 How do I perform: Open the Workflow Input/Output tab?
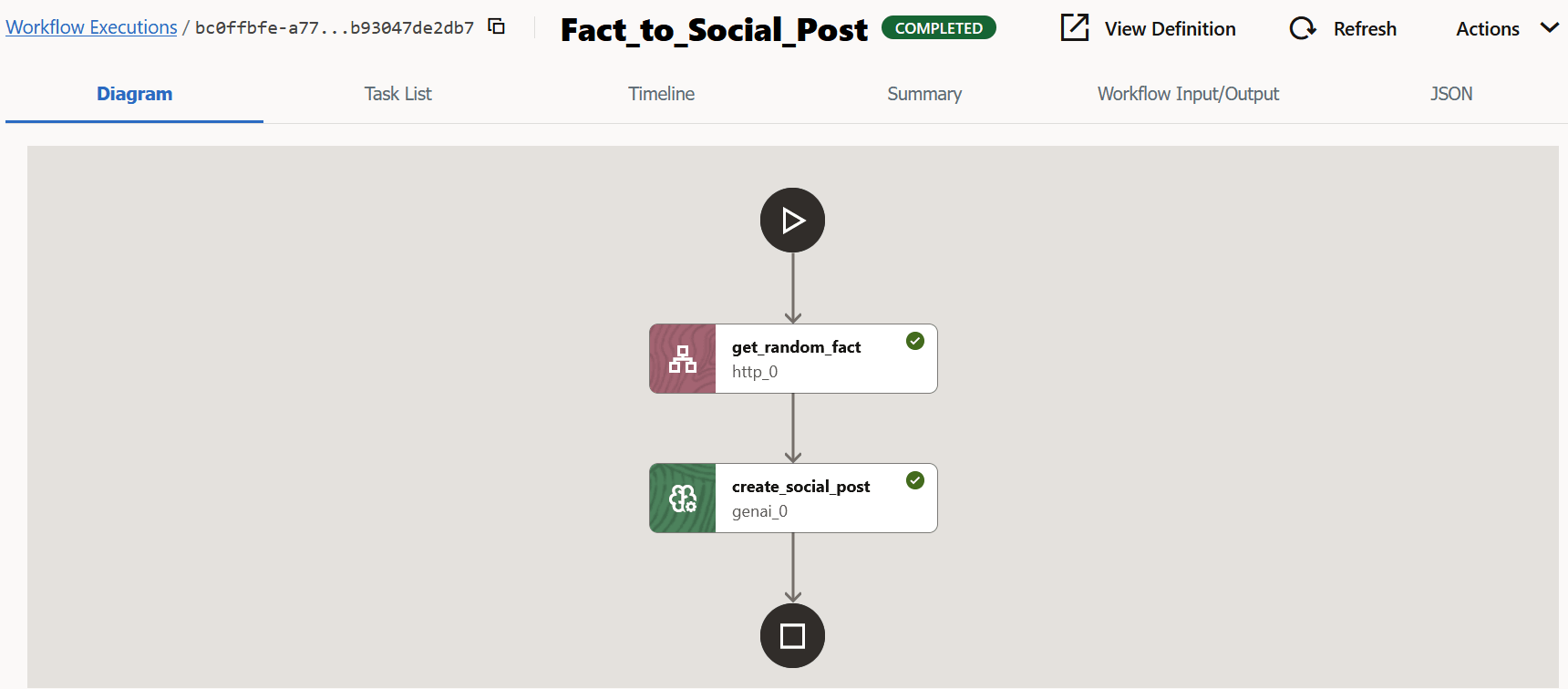tap(1188, 94)
